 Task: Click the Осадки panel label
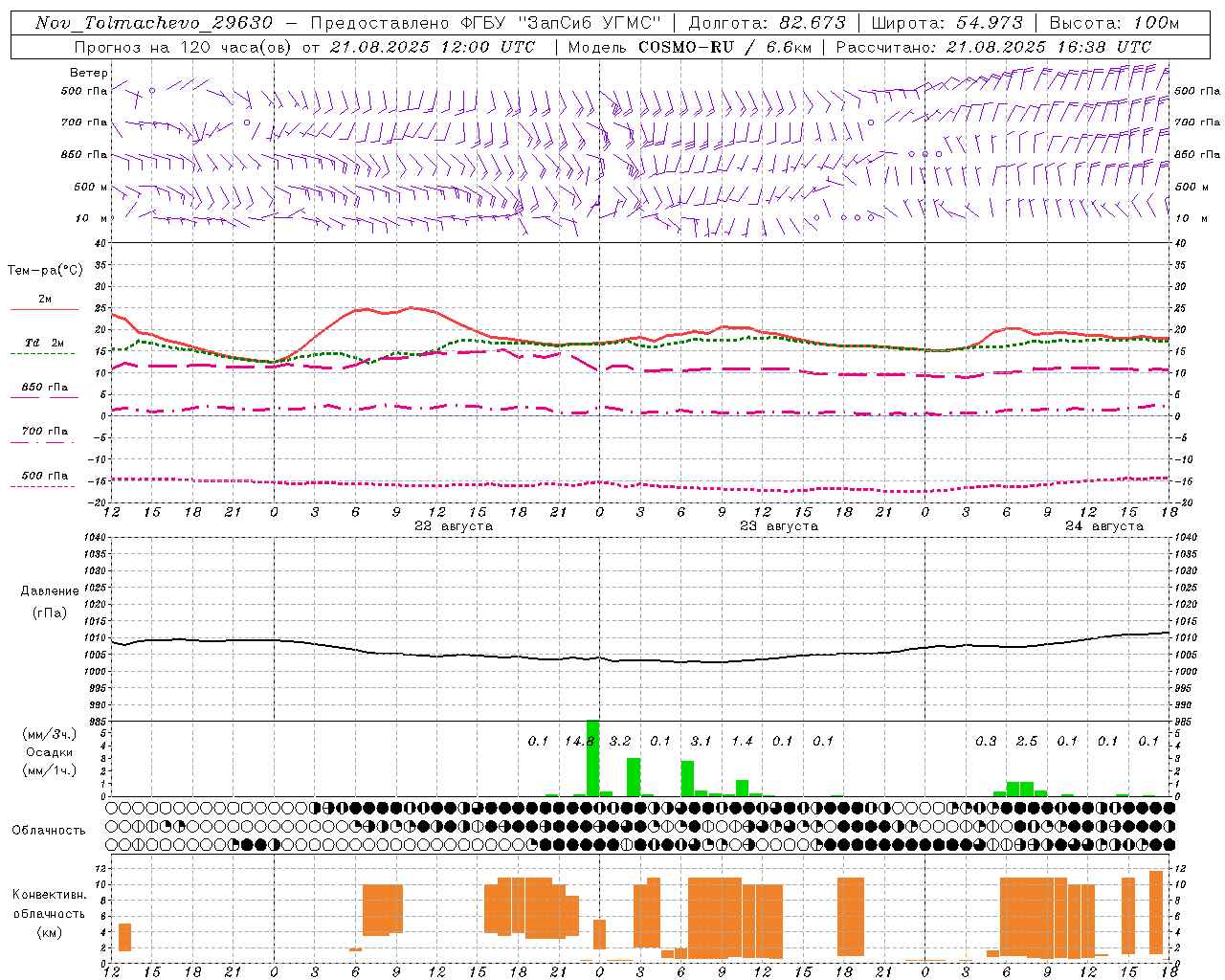tap(50, 752)
